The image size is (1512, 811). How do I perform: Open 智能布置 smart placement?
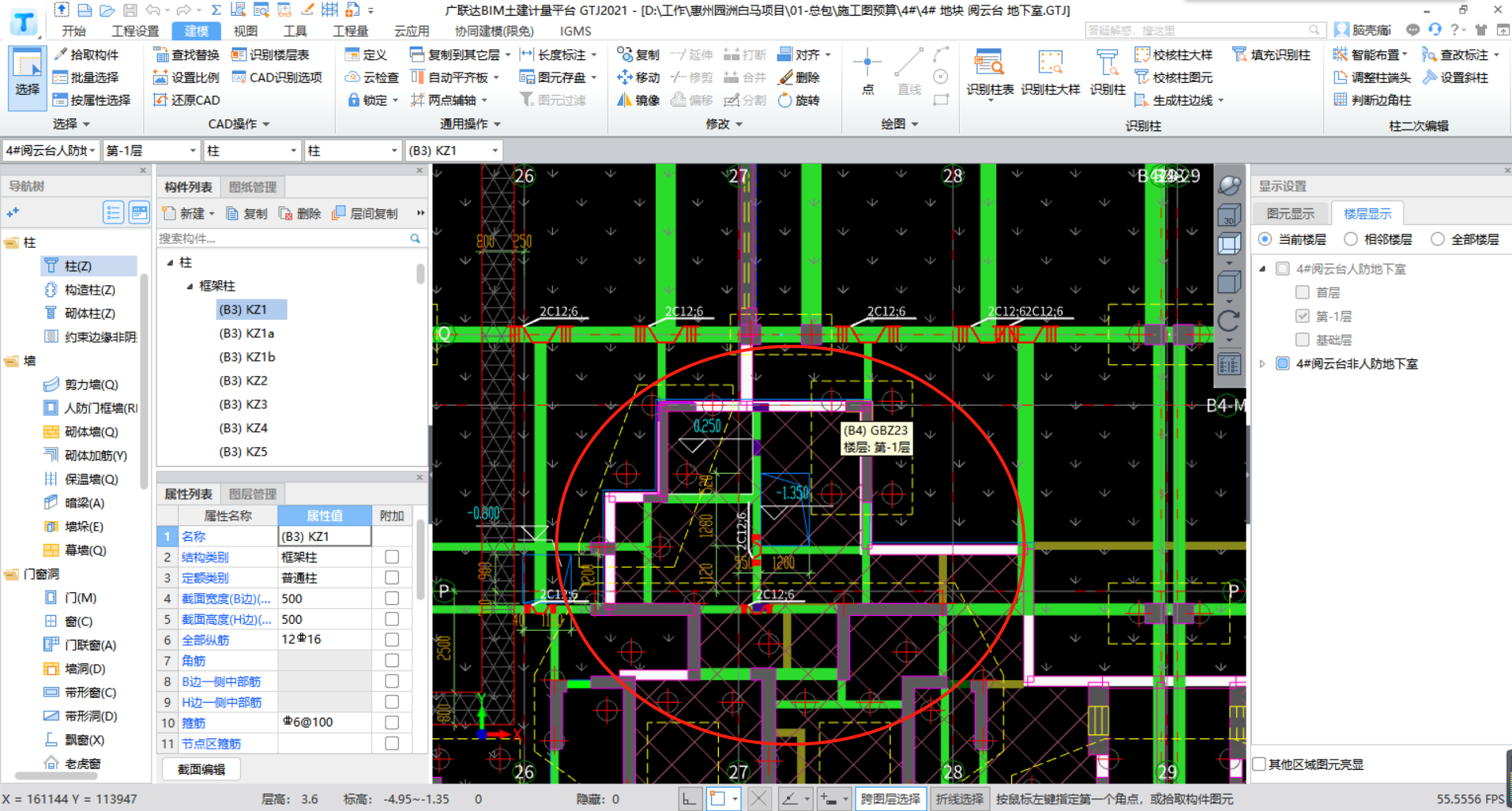tap(1370, 54)
